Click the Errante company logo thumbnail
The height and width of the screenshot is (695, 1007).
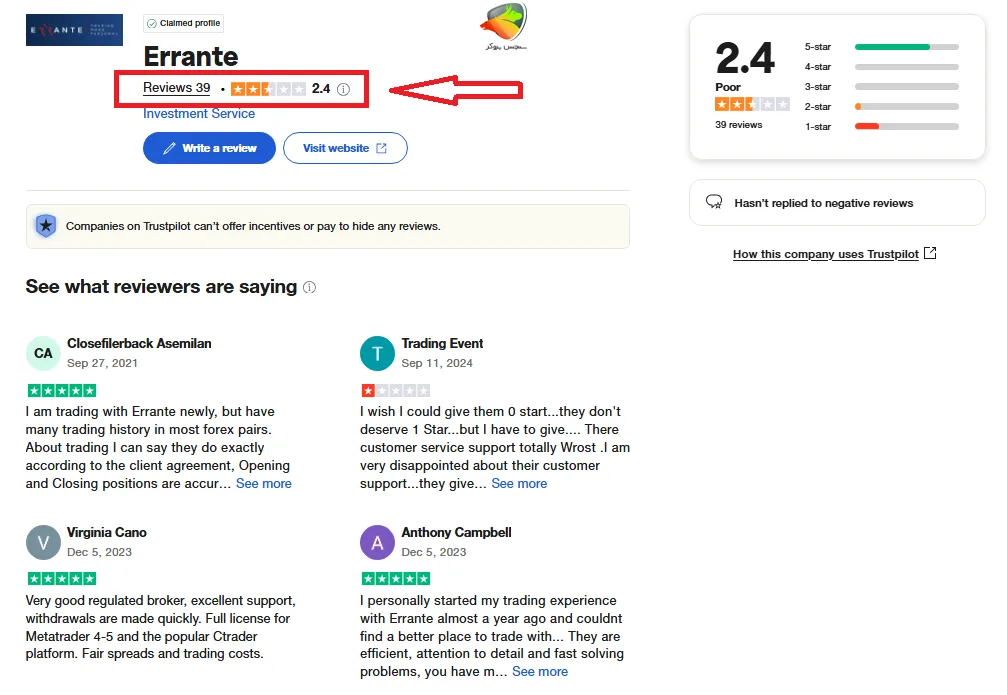(74, 30)
